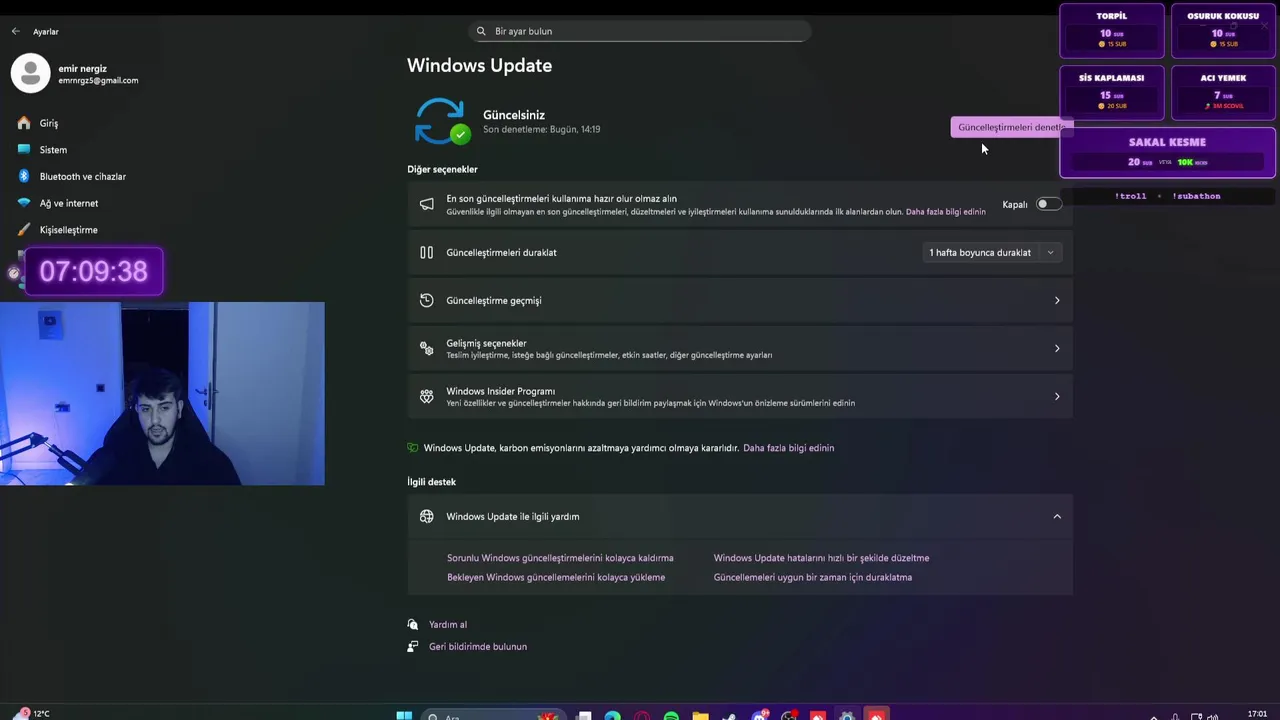Open 'Sorunlu Windows güncelleştirmelerini kolayca kaldırma' link
The height and width of the screenshot is (720, 1280).
(x=560, y=558)
